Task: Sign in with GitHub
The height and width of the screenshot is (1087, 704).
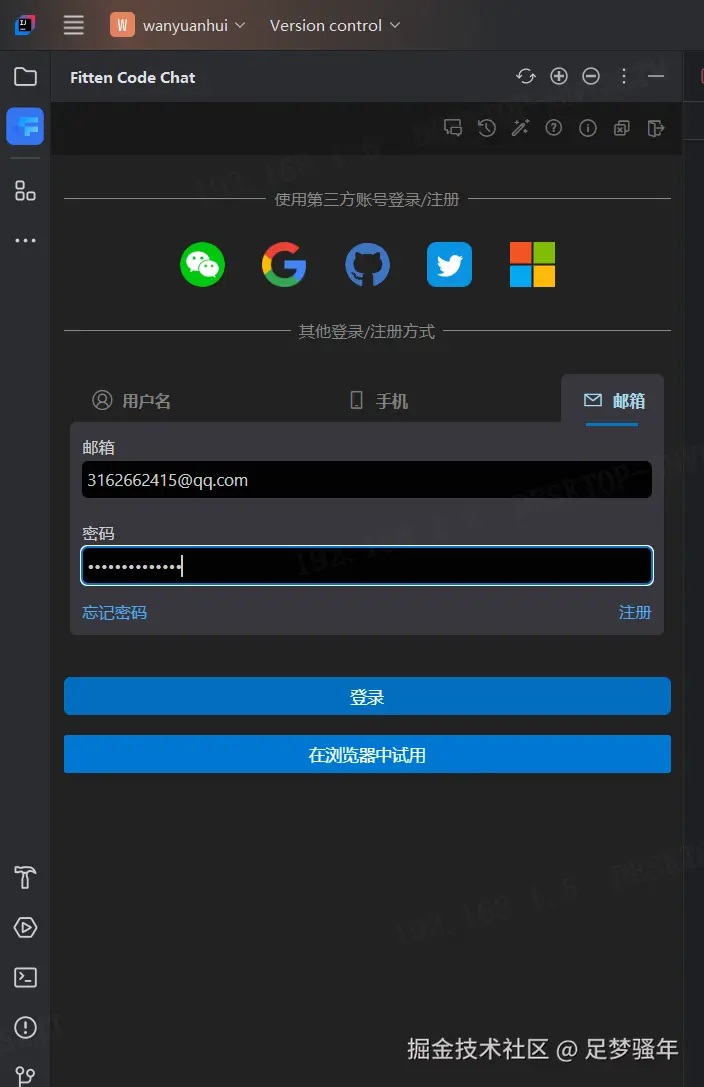Action: pos(367,264)
